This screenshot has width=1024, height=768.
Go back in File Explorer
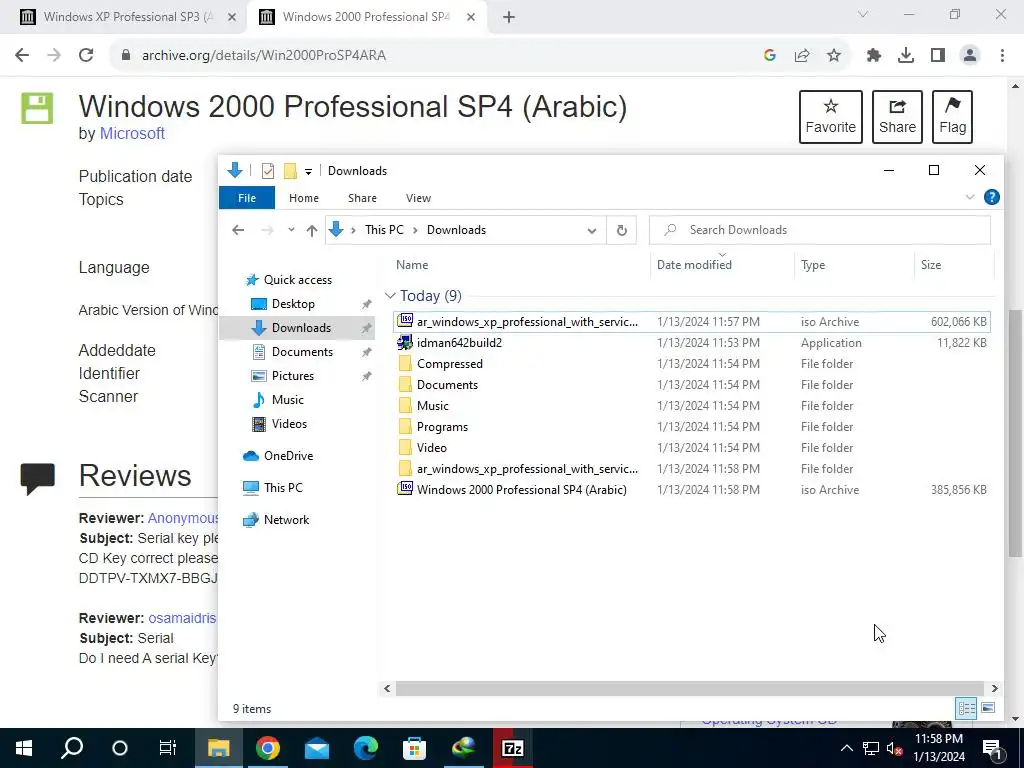pyautogui.click(x=238, y=230)
